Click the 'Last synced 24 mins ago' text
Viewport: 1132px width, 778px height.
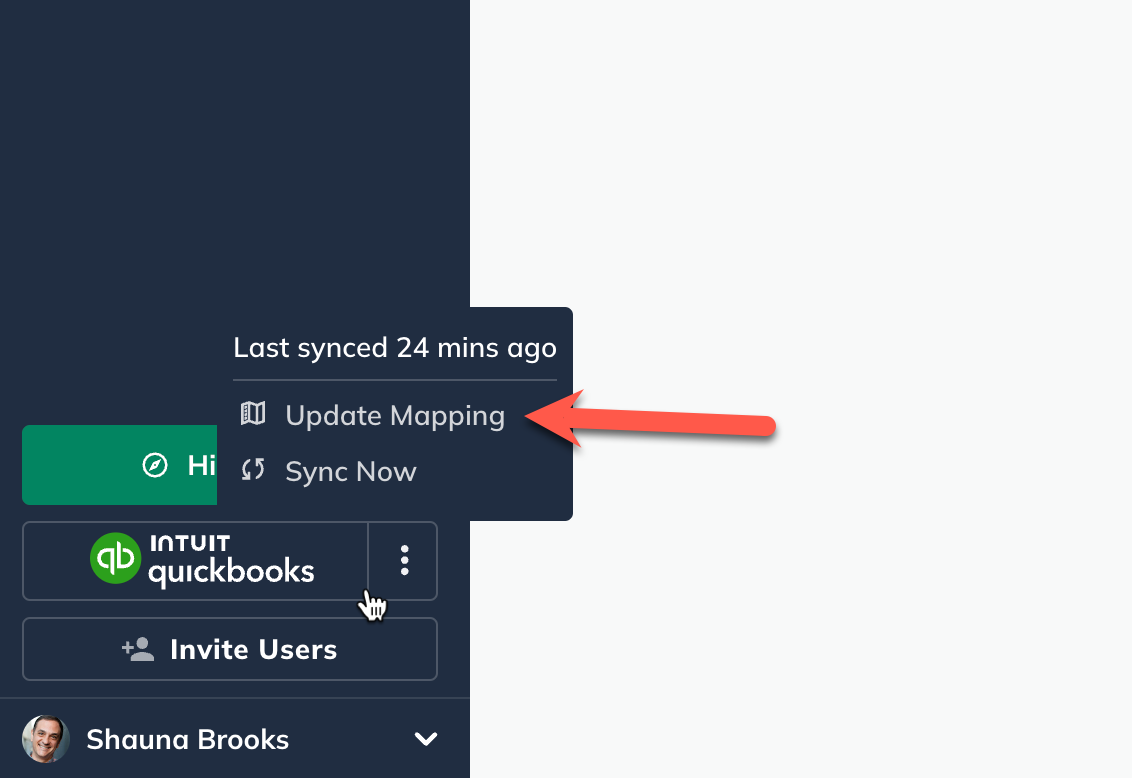tap(395, 348)
